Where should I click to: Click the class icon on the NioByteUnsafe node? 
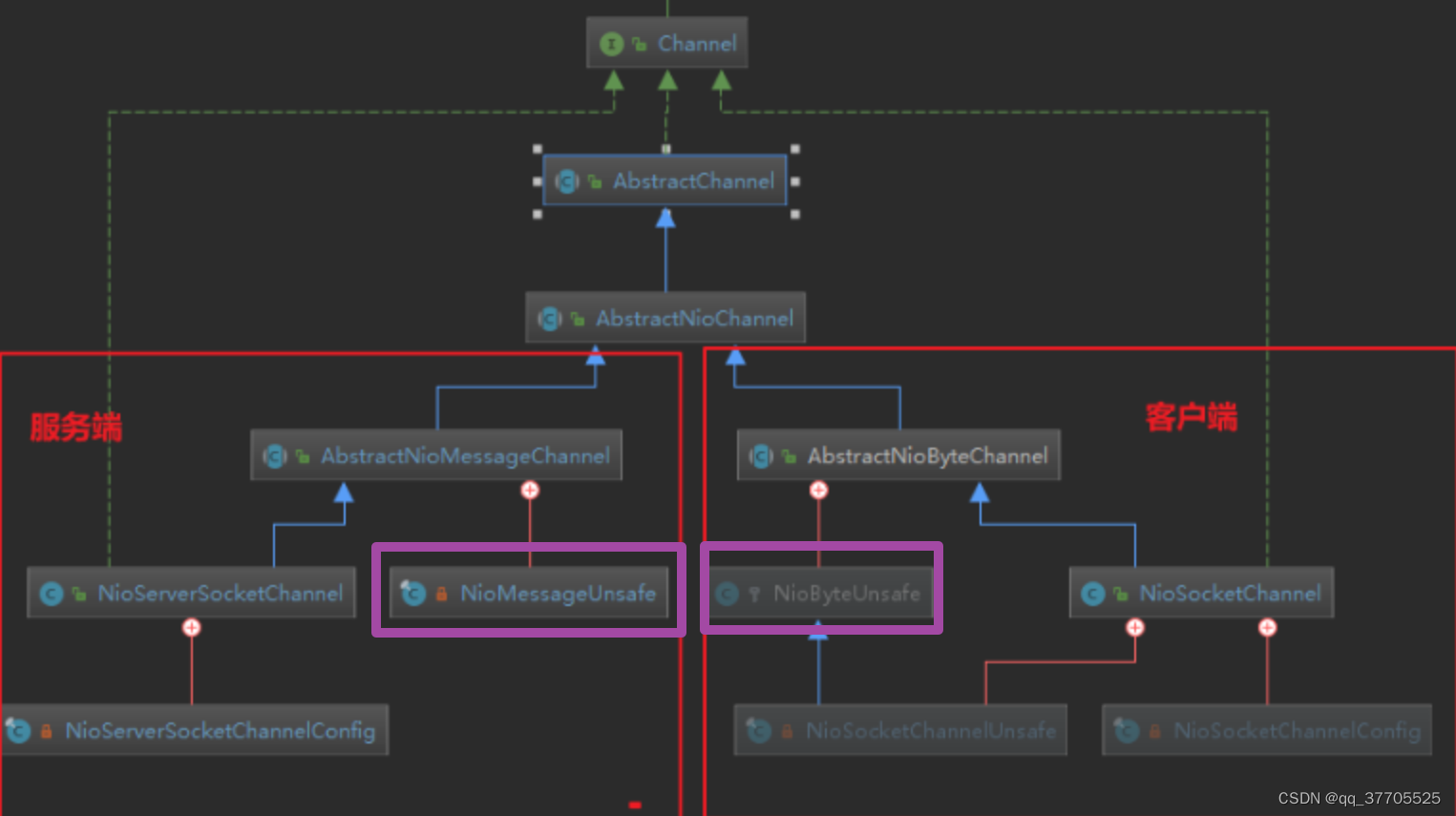(727, 594)
